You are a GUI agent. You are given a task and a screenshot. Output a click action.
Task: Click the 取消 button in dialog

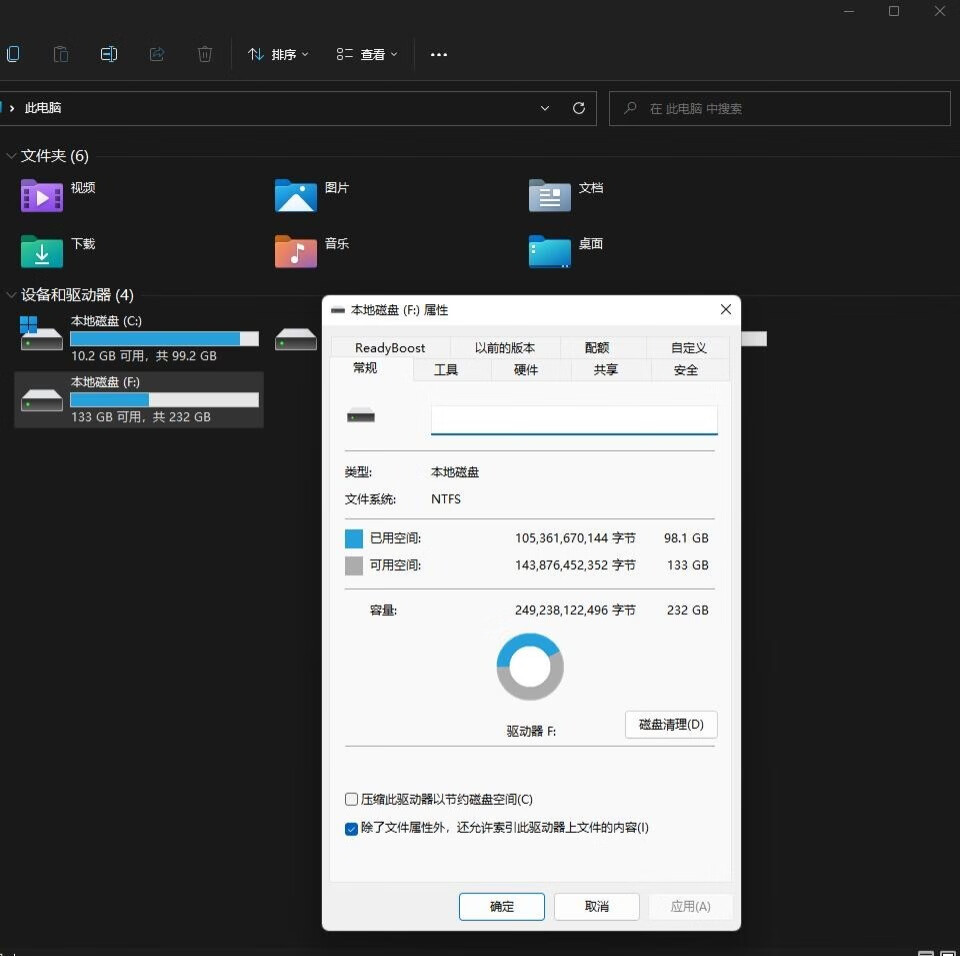[597, 906]
